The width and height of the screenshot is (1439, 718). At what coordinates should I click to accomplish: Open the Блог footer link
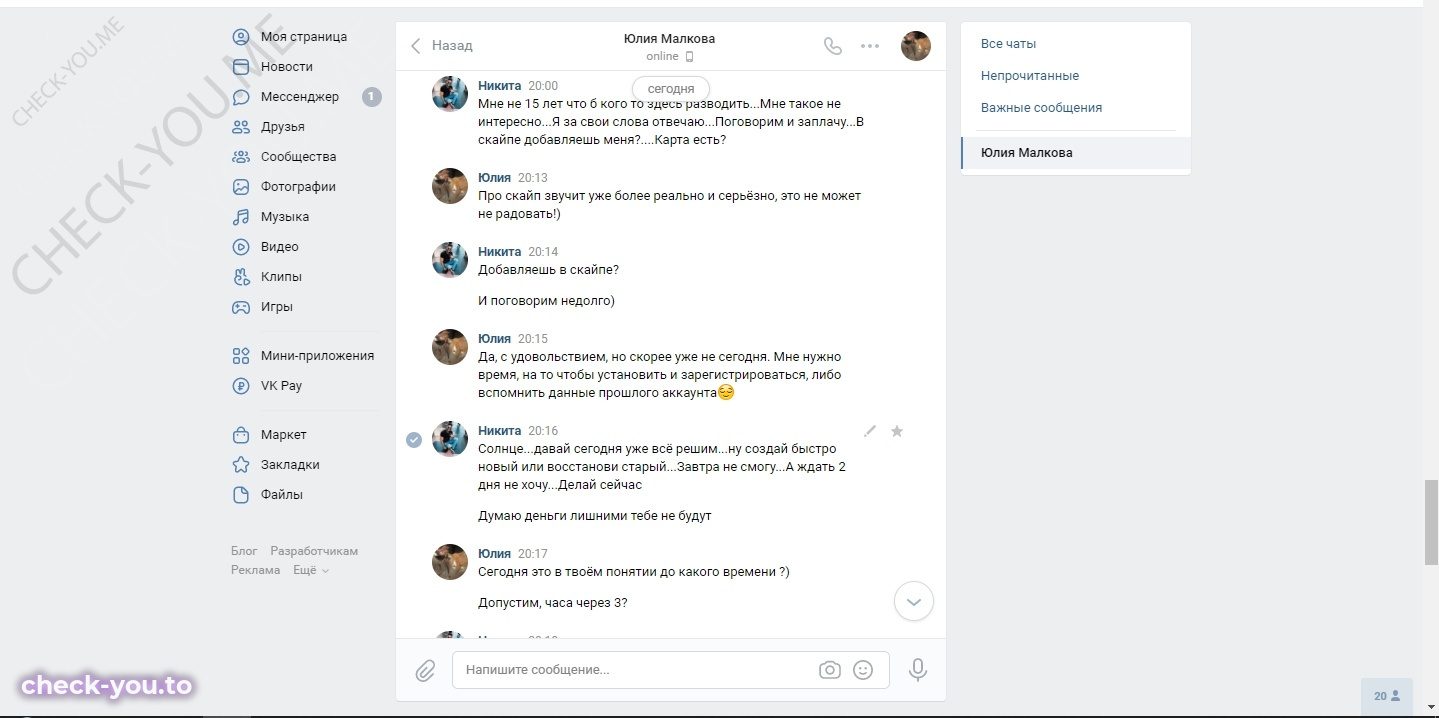click(244, 551)
